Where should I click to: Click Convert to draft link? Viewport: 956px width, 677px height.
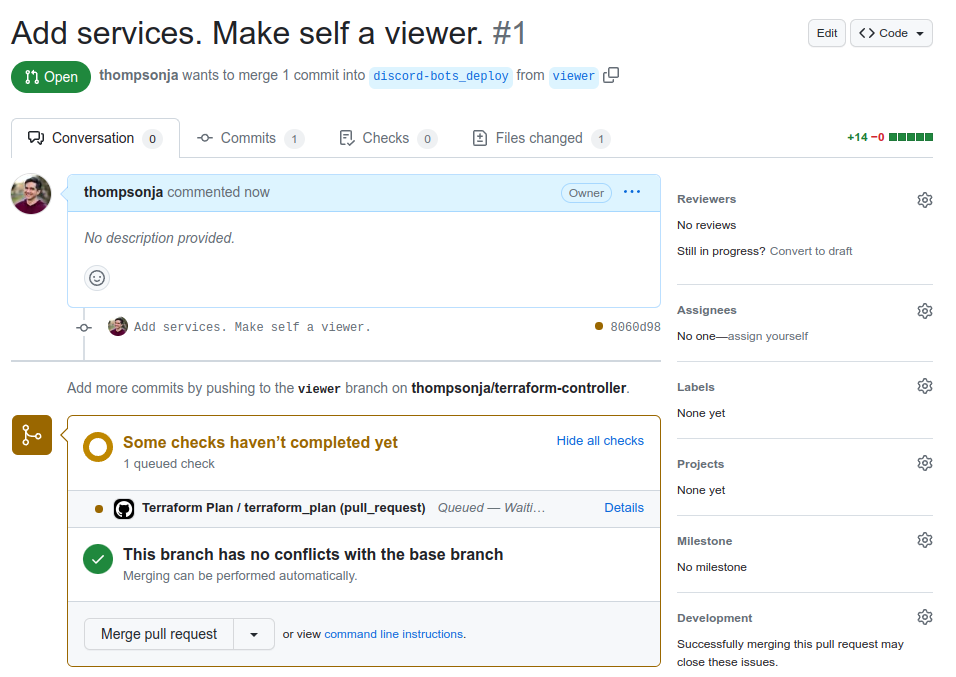[x=811, y=251]
